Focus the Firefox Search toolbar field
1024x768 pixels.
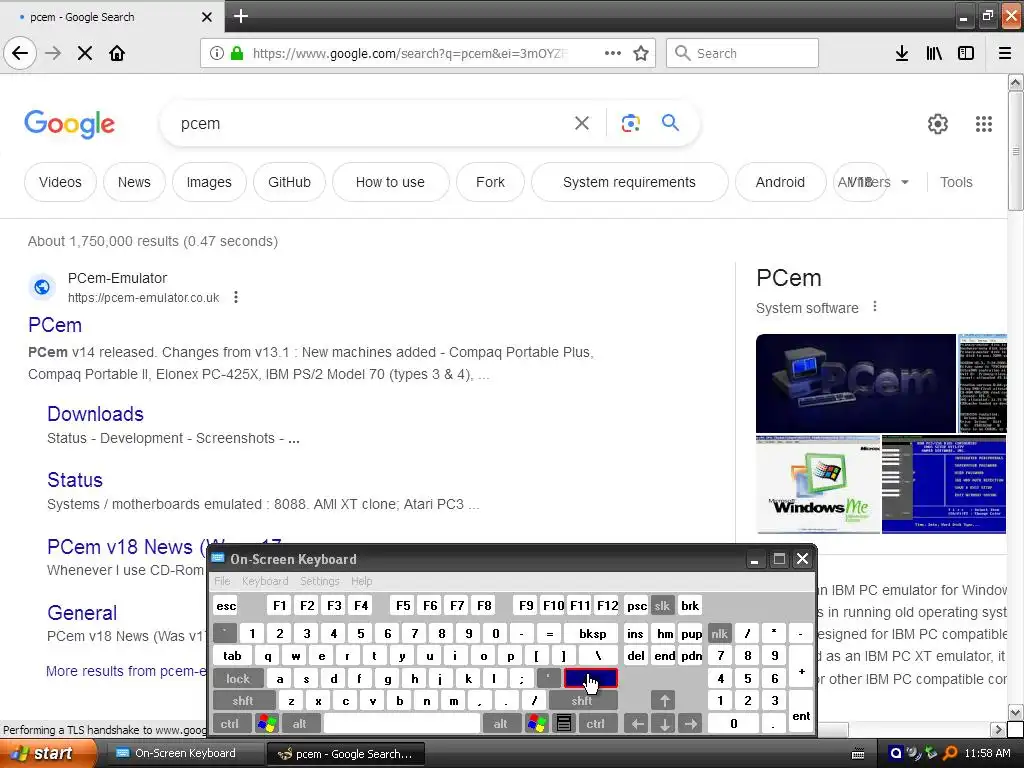pos(743,54)
